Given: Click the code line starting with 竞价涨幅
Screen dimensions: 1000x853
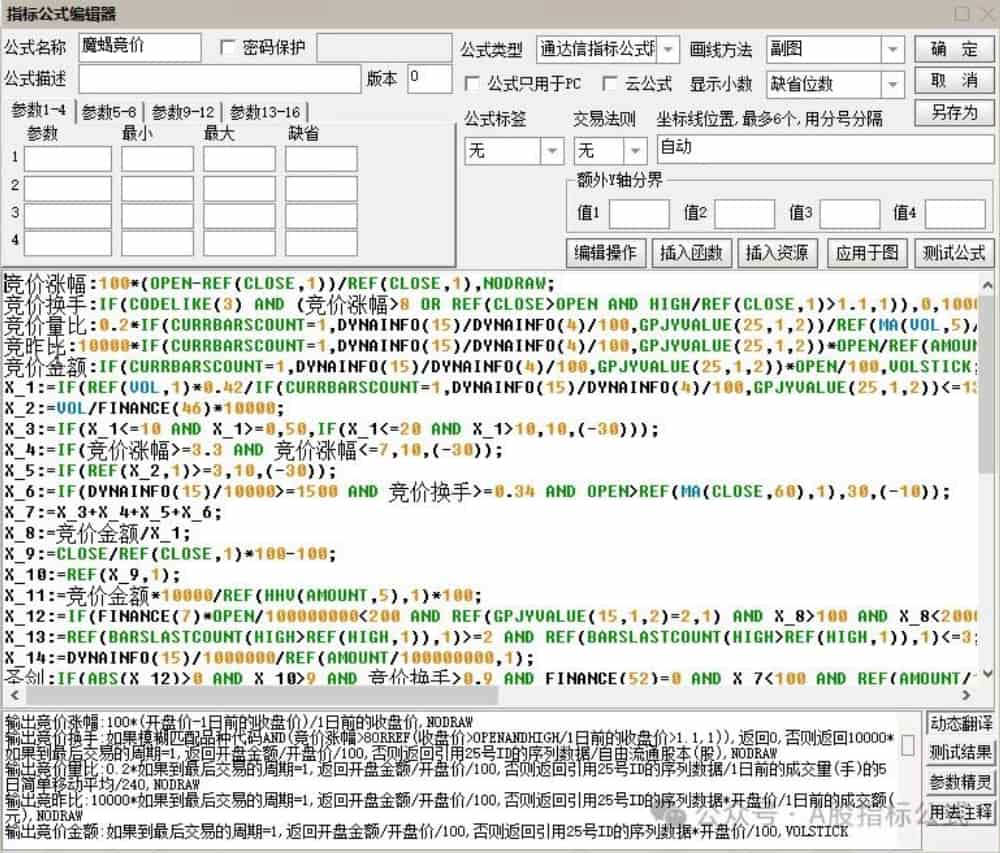Looking at the screenshot, I should point(280,283).
